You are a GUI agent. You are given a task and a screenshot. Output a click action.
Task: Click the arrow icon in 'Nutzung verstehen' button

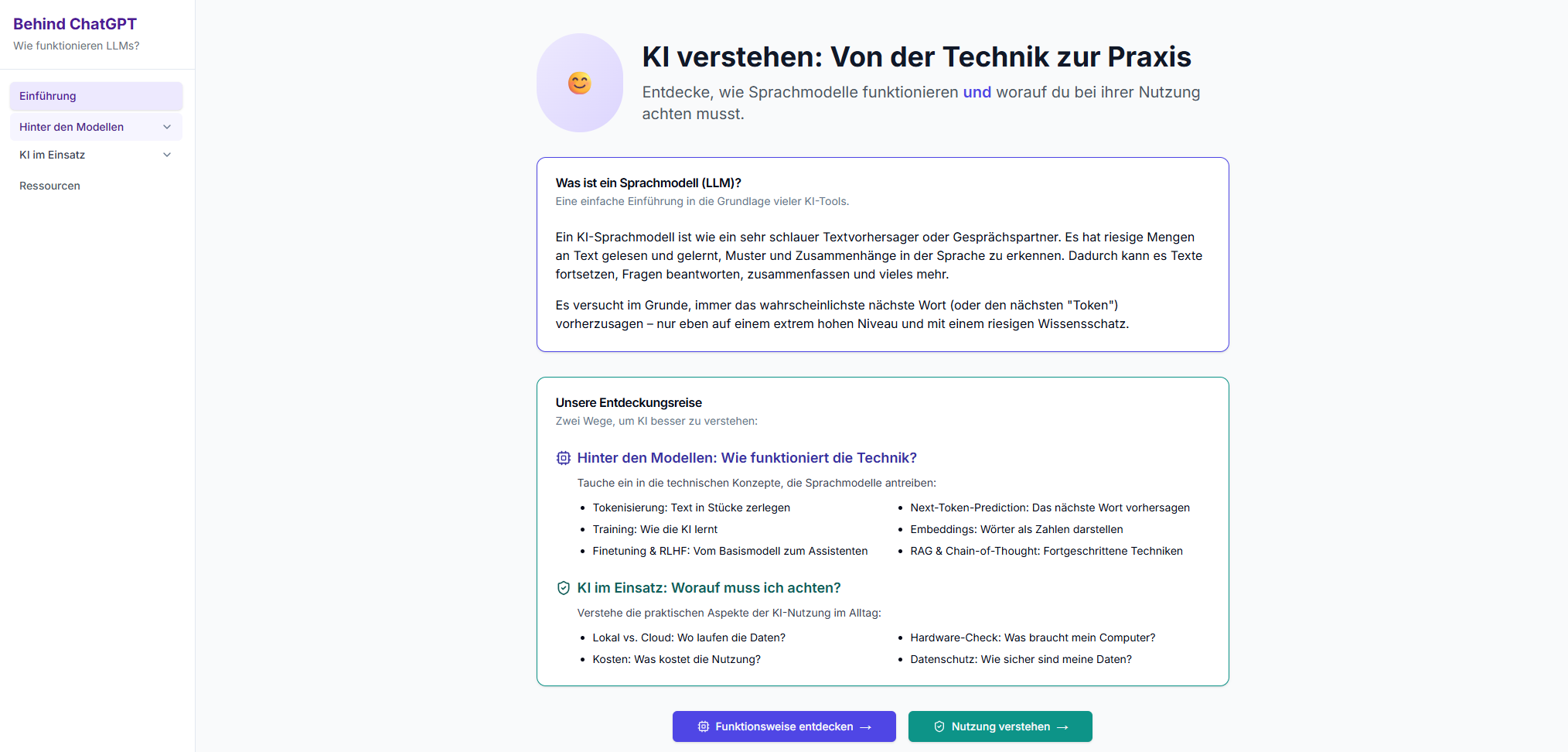[x=1062, y=727]
